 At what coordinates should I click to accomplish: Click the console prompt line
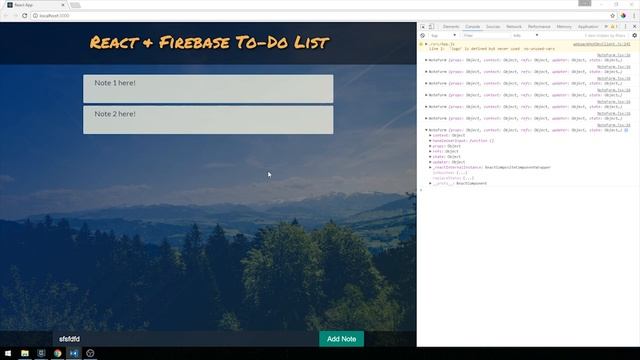pos(528,190)
